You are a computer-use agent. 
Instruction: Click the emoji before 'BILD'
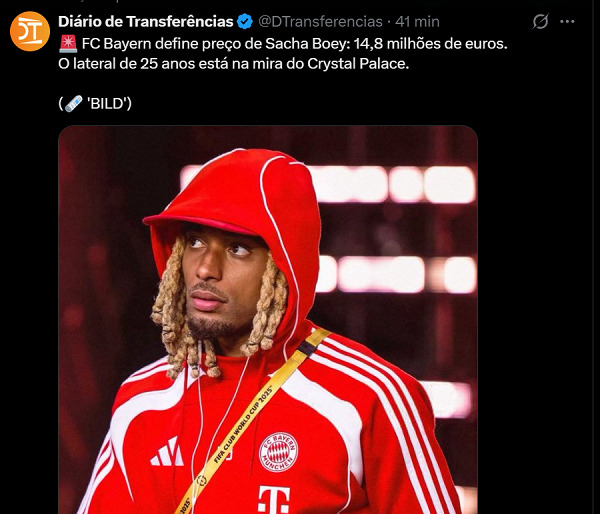pos(73,103)
